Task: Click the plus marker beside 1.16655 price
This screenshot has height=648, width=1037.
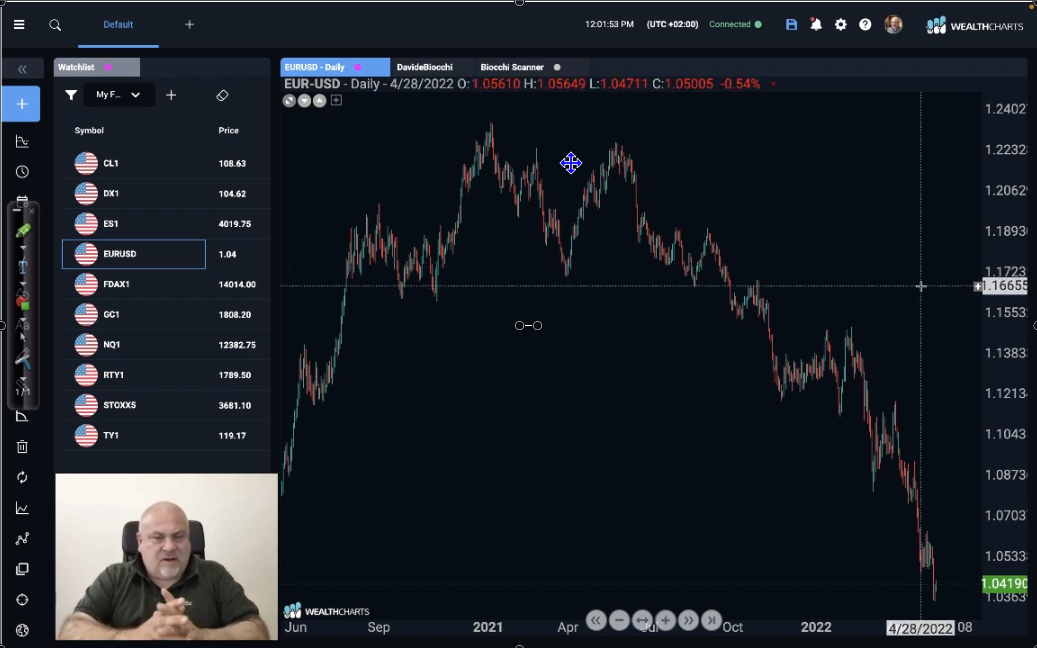Action: pyautogui.click(x=977, y=286)
